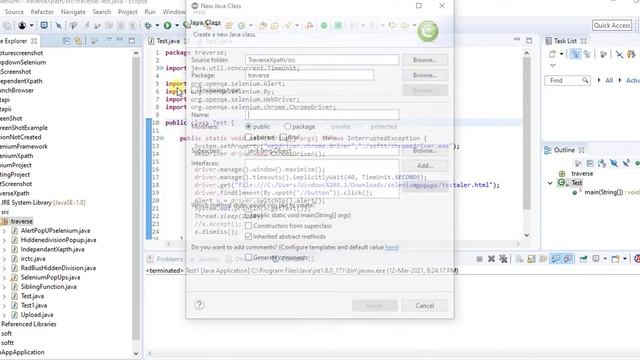Maximize the editor area icon

coord(529,40)
